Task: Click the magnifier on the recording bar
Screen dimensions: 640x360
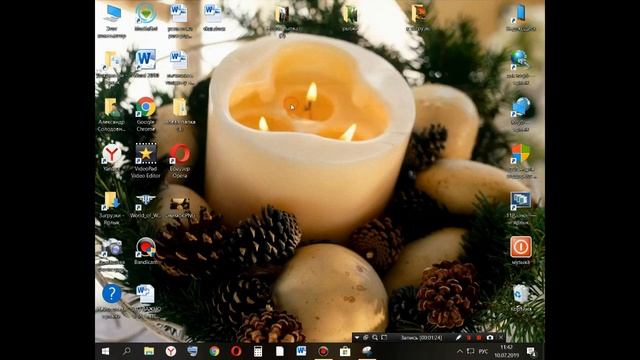Action: coord(375,338)
